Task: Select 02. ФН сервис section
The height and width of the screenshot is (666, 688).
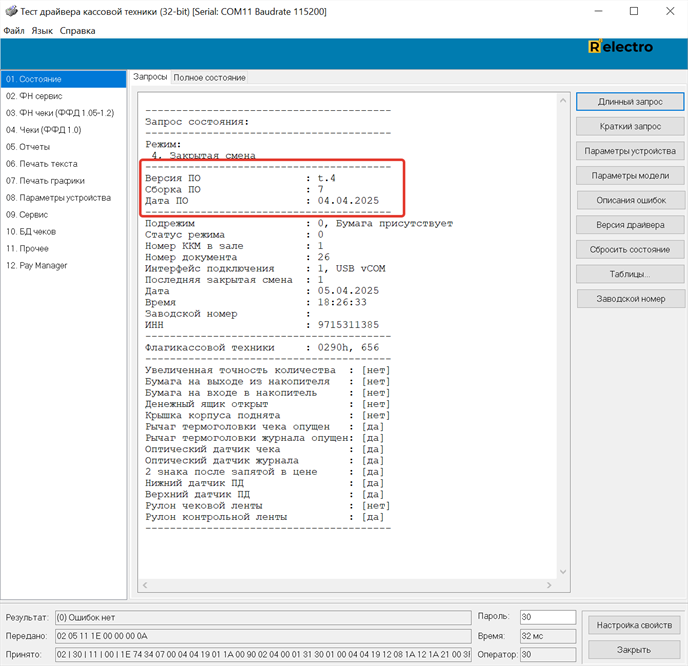Action: pos(64,96)
